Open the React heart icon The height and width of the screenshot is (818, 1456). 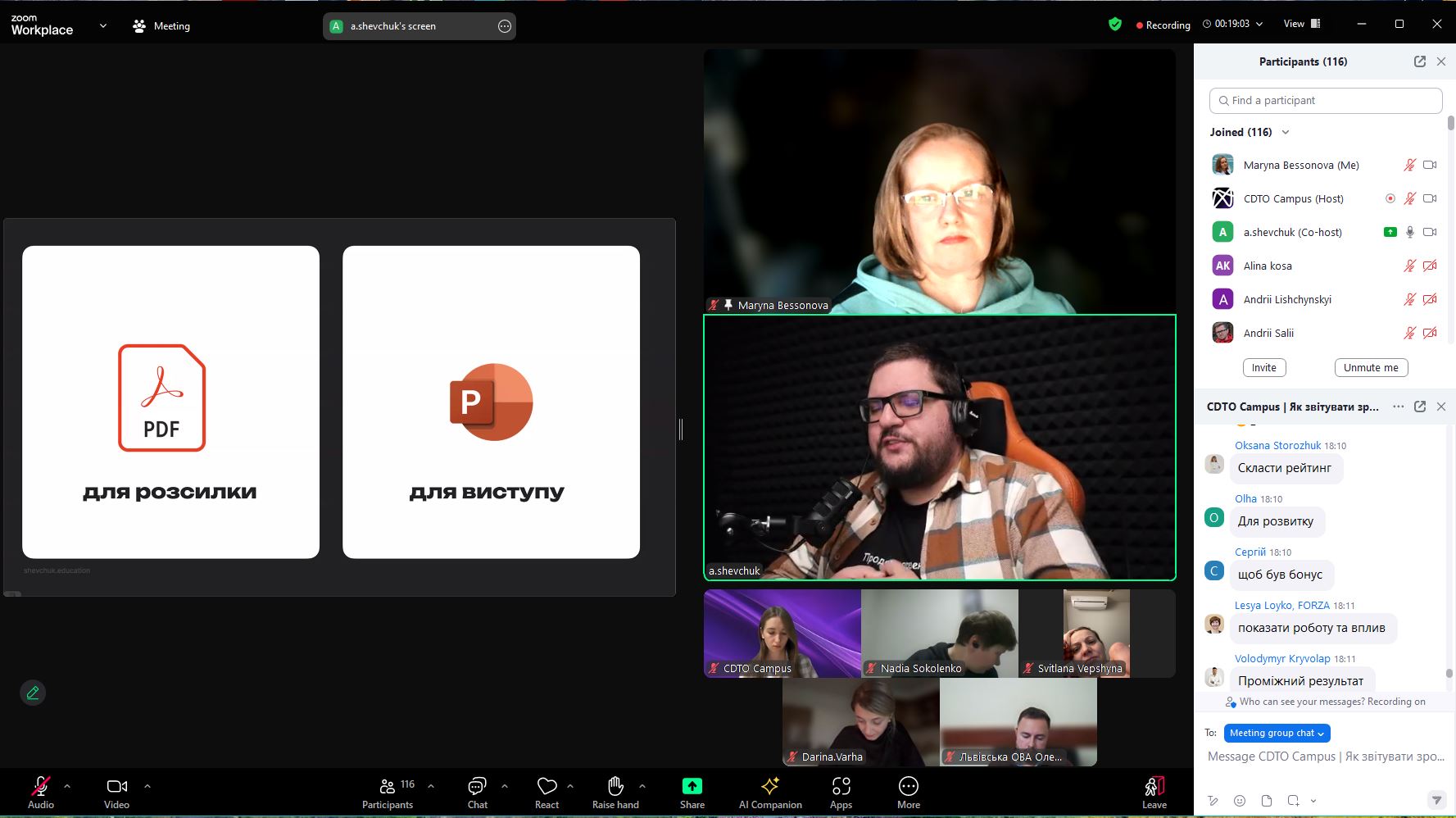point(547,787)
